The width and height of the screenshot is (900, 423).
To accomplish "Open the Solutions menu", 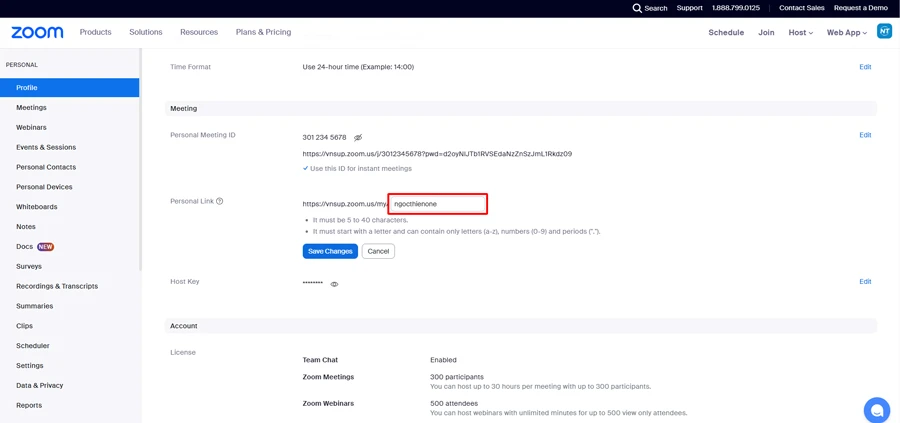I will pos(146,32).
